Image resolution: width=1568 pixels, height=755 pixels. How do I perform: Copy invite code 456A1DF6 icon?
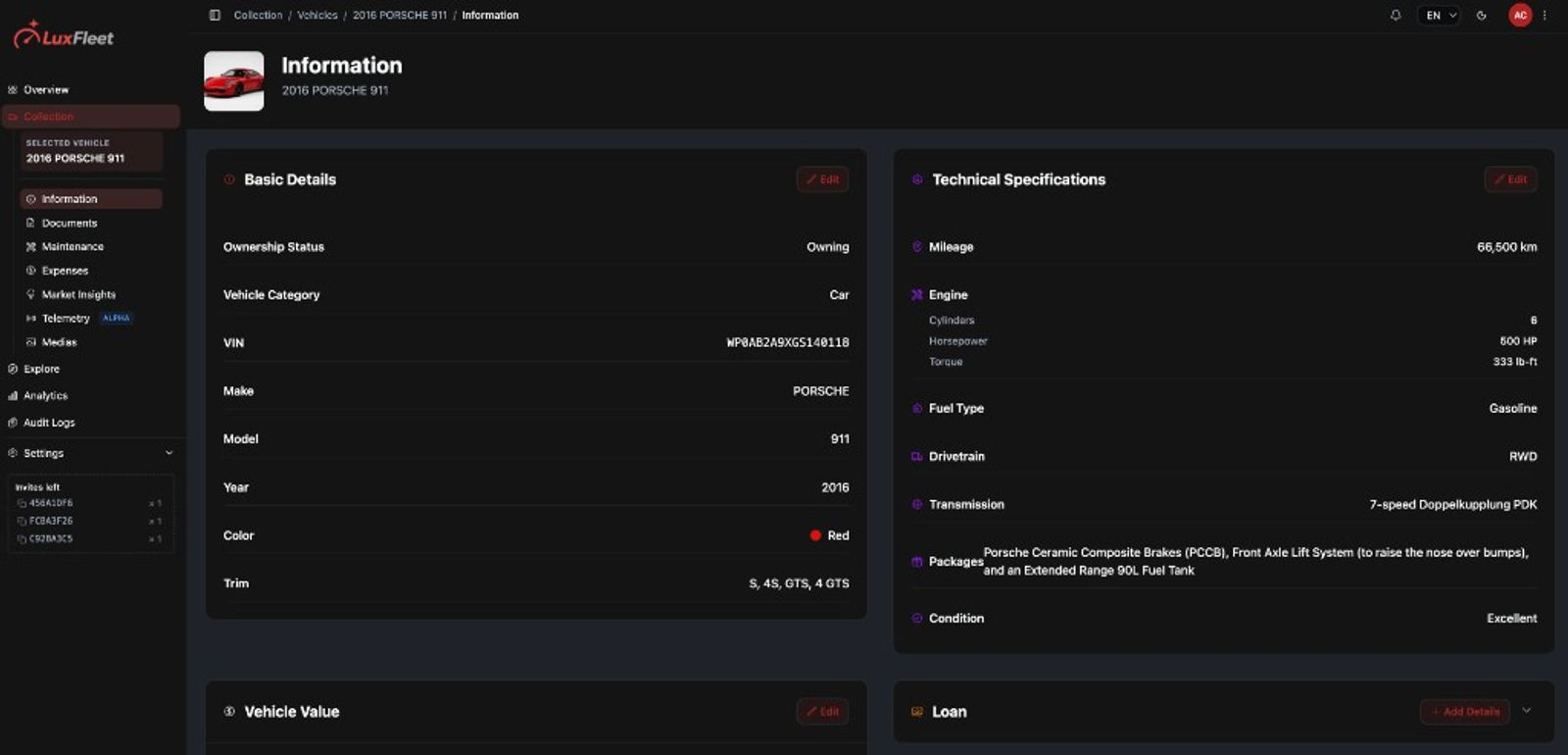pyautogui.click(x=22, y=503)
